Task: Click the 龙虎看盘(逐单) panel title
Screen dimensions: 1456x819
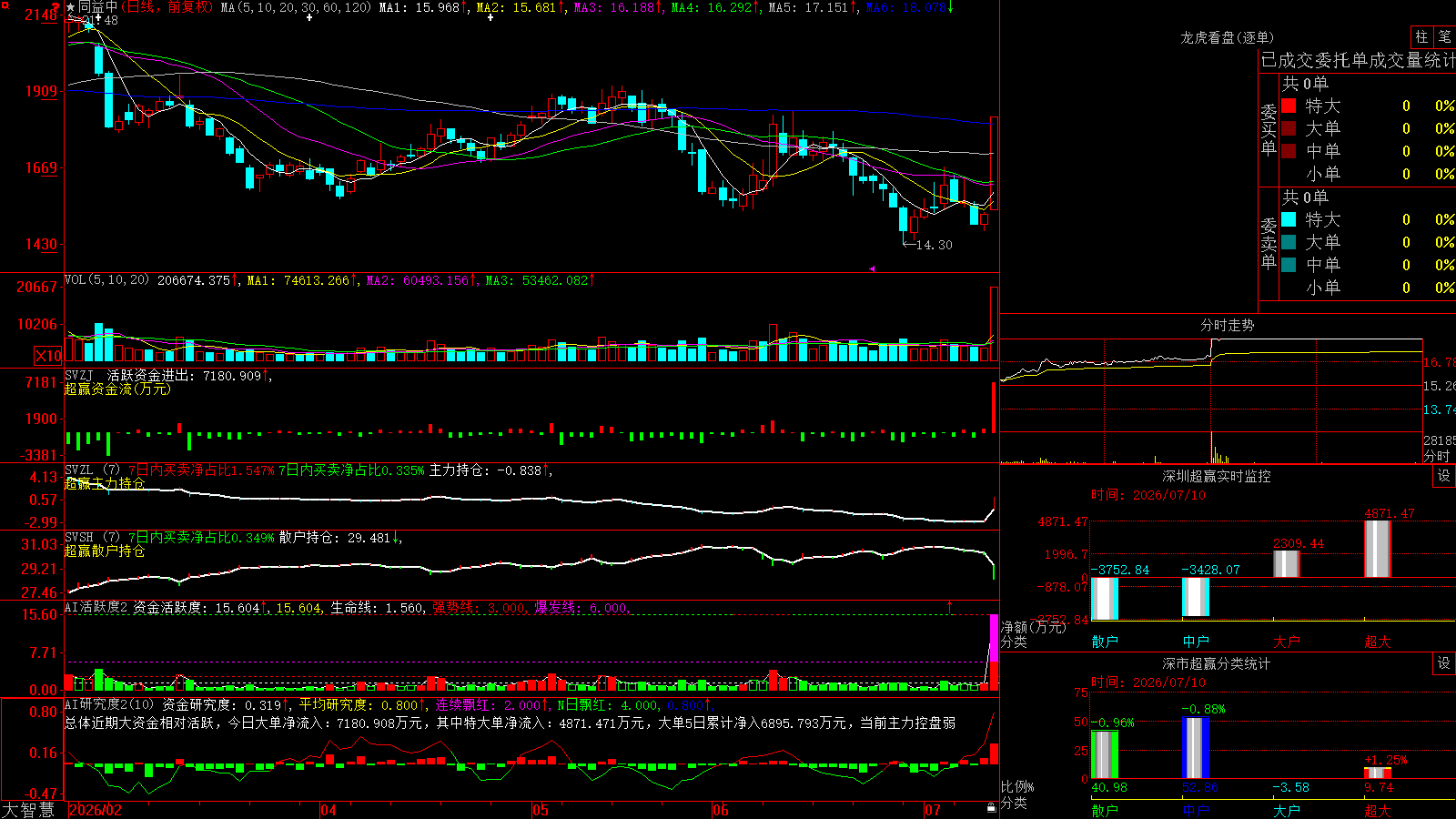Action: [x=1228, y=37]
